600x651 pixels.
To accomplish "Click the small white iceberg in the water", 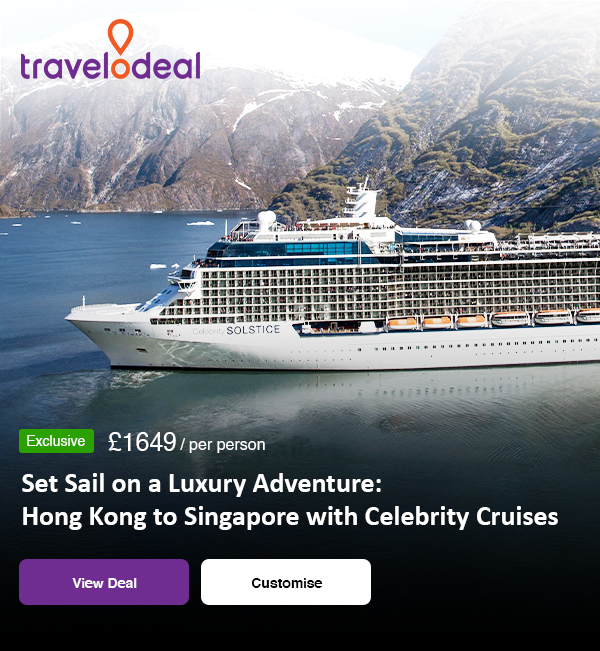I will 200,223.
